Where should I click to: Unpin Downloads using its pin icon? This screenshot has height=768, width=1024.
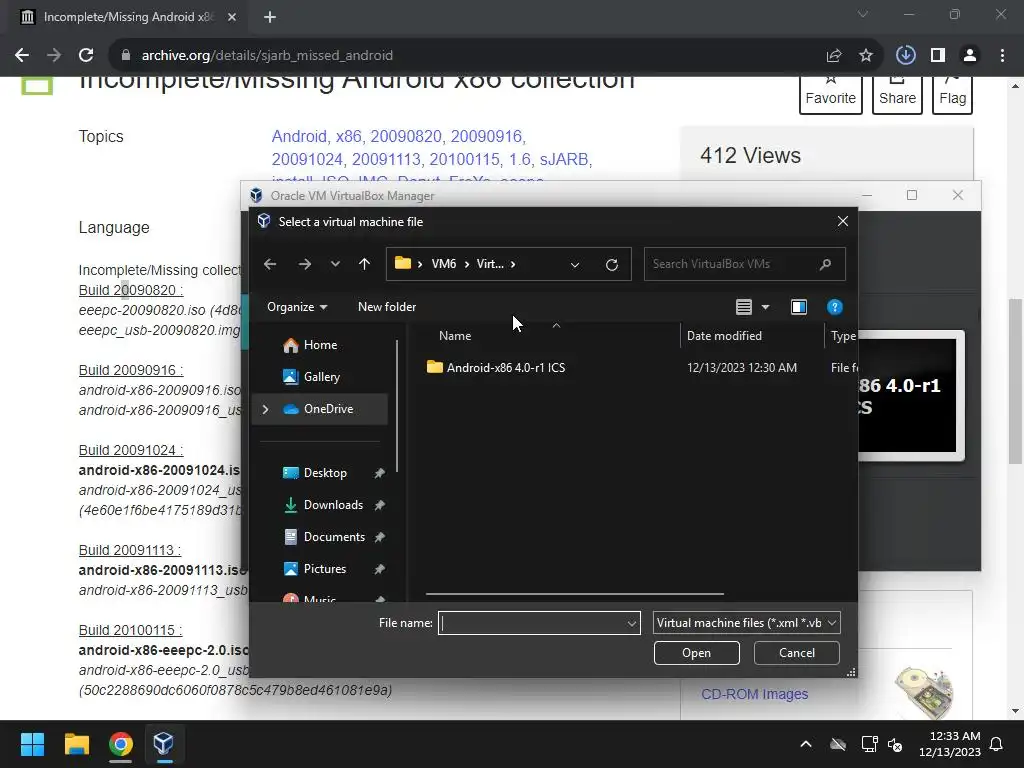pos(379,505)
